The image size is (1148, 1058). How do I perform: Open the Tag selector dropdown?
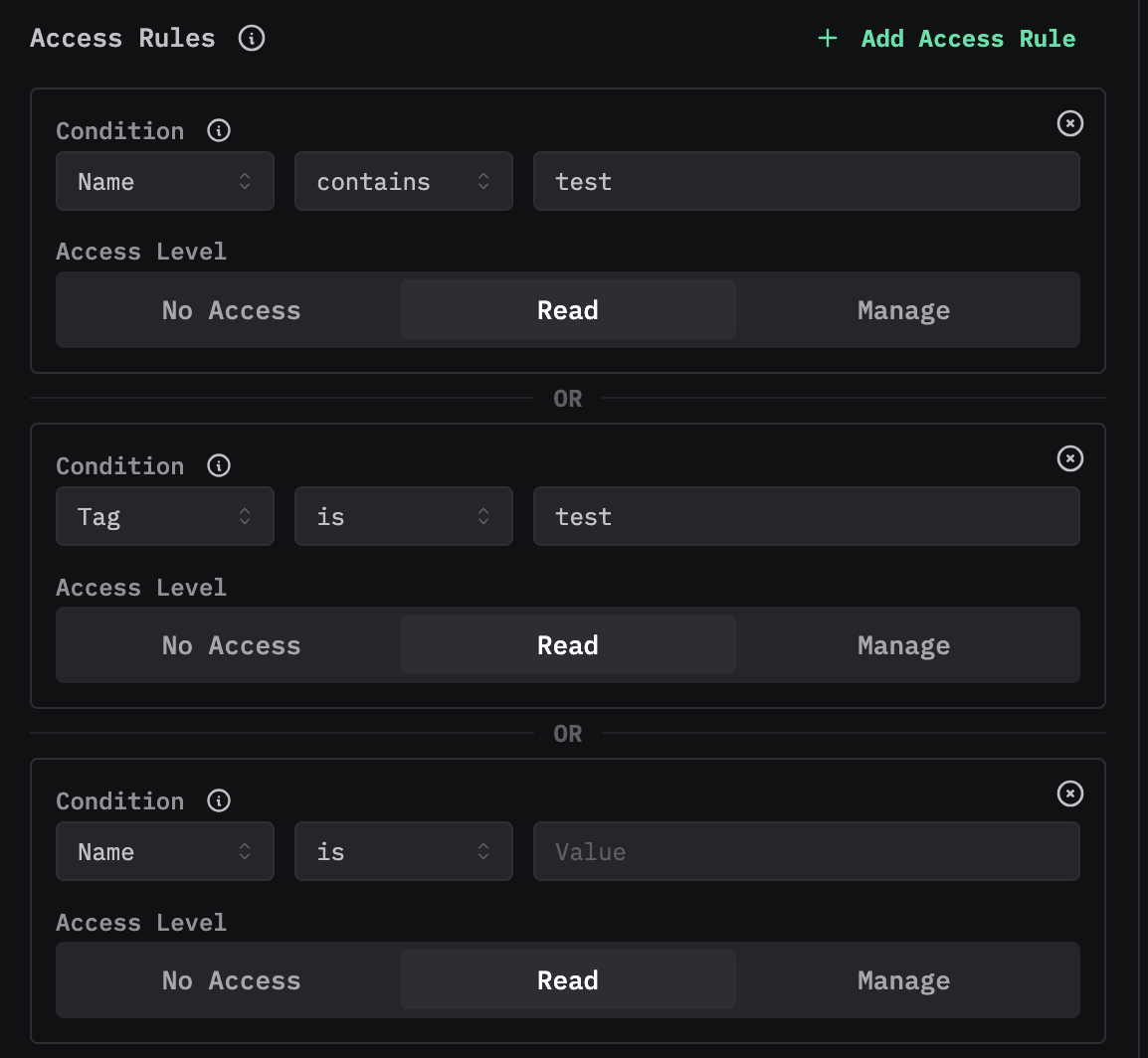pyautogui.click(x=164, y=516)
